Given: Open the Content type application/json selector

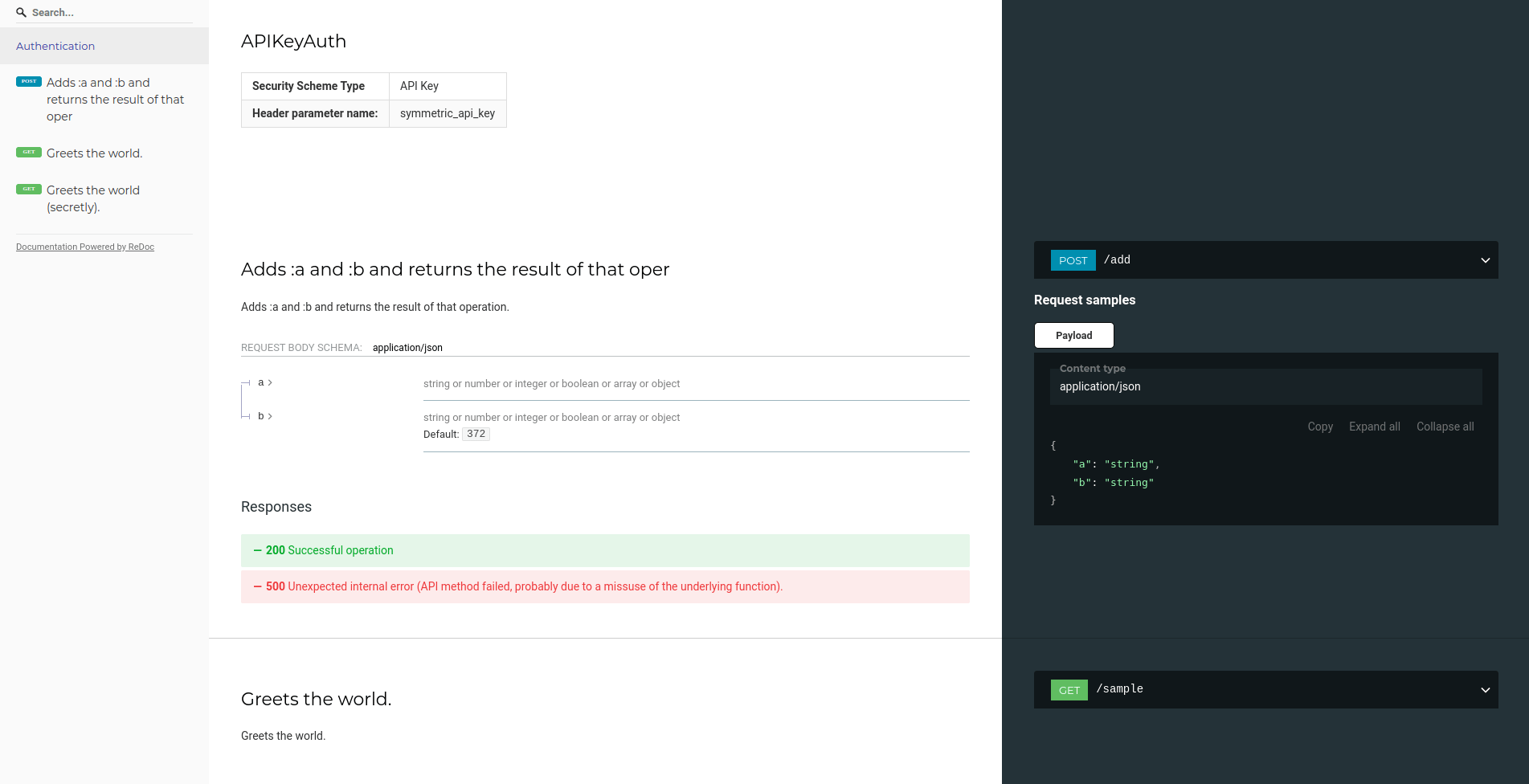Looking at the screenshot, I should pos(1265,386).
